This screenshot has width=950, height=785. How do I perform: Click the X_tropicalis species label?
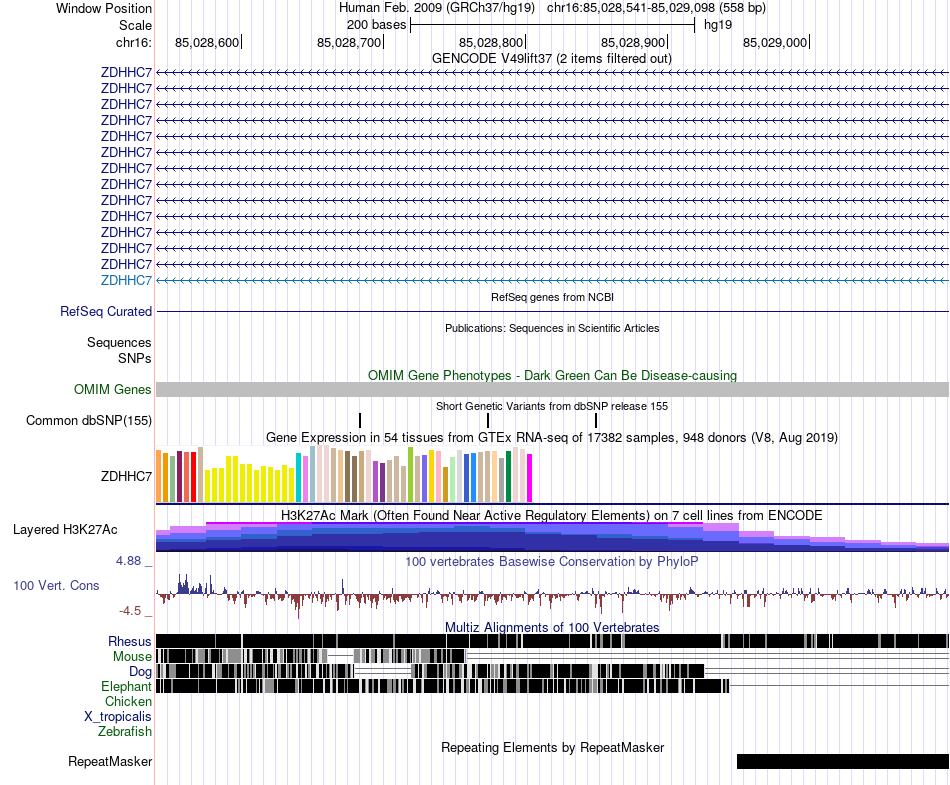(118, 717)
